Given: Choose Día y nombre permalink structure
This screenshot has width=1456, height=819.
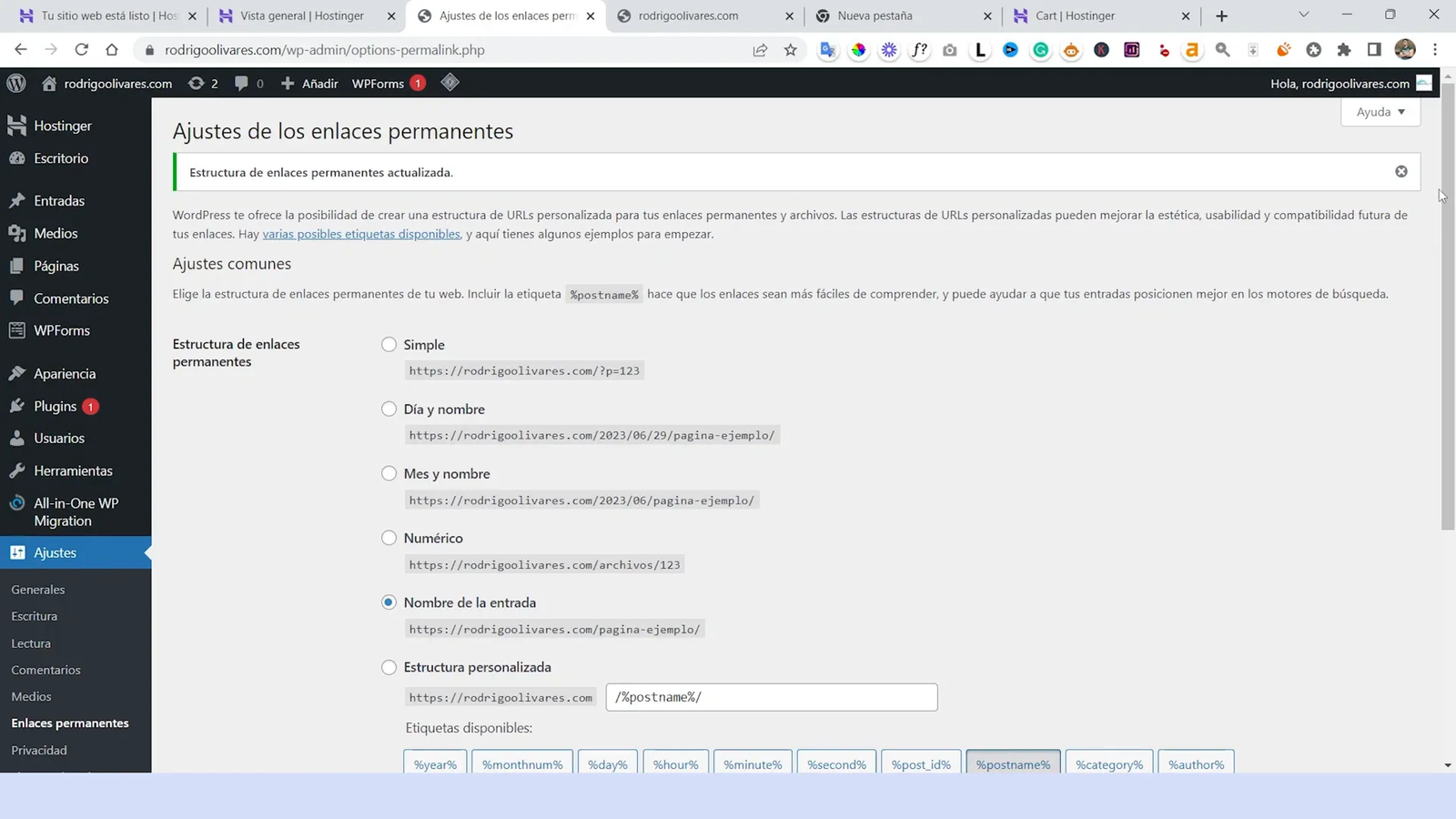Looking at the screenshot, I should [389, 409].
